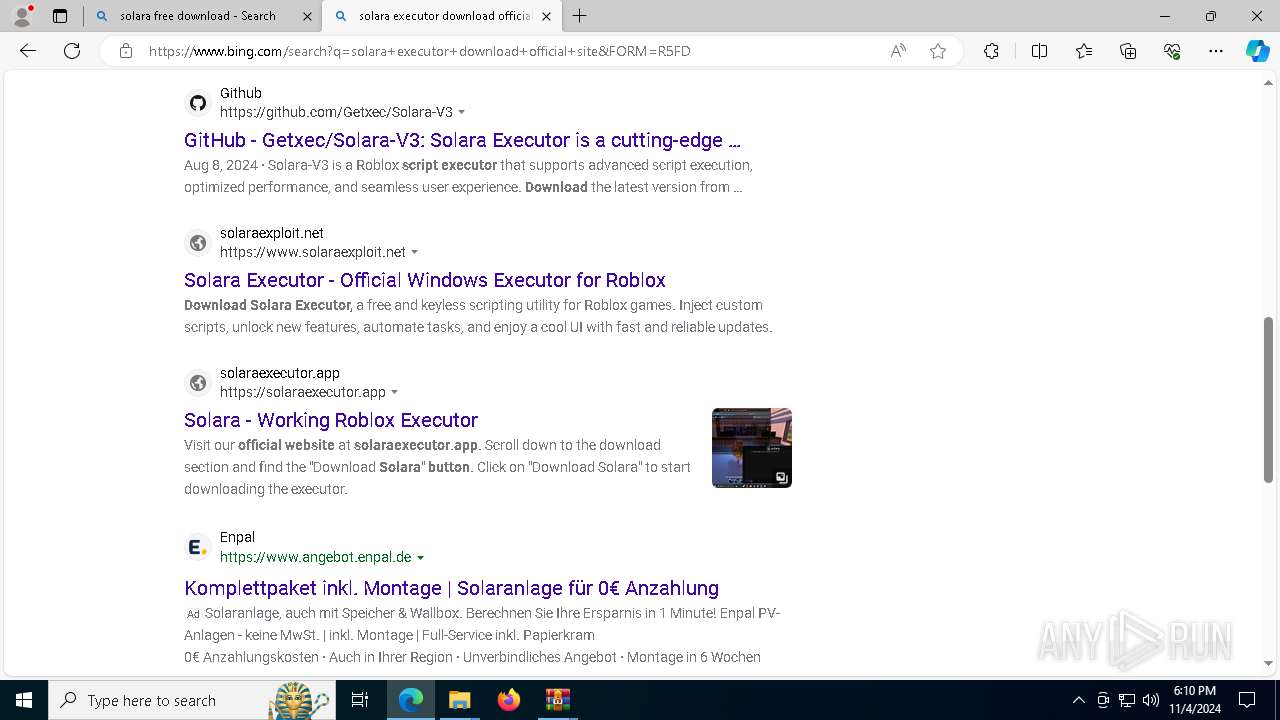Expand dropdown beside www.solaraexploit.net URL
The image size is (1280, 720).
tap(415, 252)
